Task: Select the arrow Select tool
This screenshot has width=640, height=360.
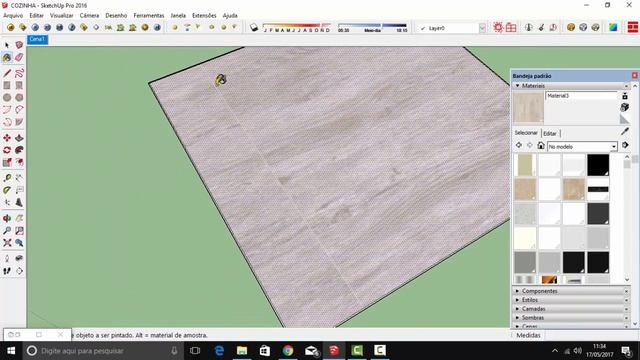Action: click(7, 45)
